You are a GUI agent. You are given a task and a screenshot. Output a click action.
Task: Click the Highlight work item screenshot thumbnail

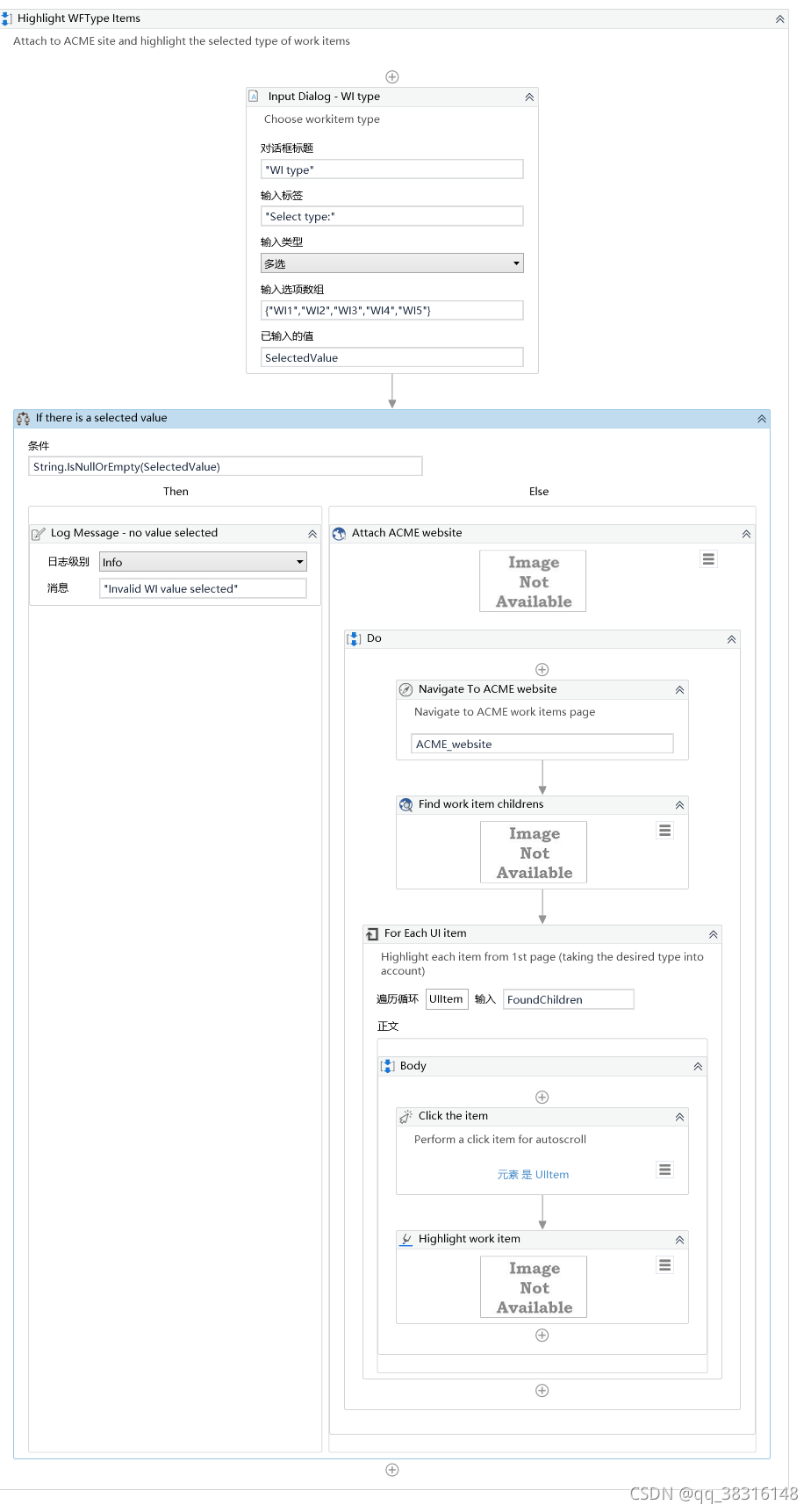[x=534, y=1286]
